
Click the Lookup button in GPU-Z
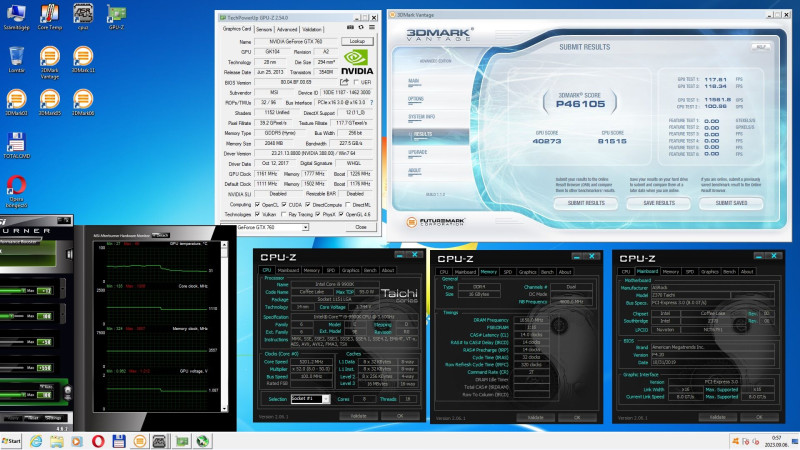[357, 41]
